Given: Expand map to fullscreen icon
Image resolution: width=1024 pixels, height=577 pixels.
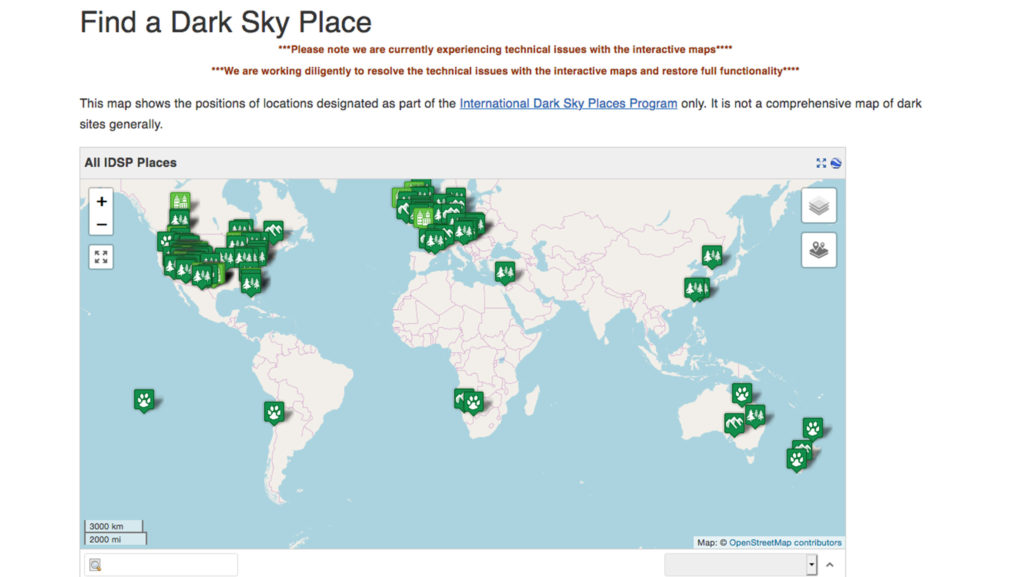Looking at the screenshot, I should pos(821,163).
